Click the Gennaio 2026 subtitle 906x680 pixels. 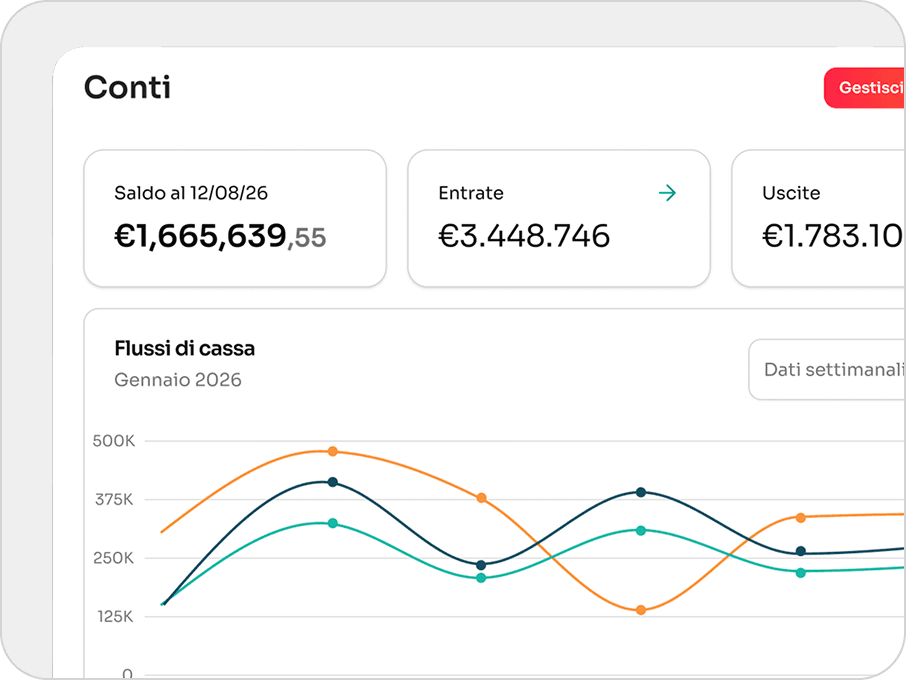coord(178,380)
